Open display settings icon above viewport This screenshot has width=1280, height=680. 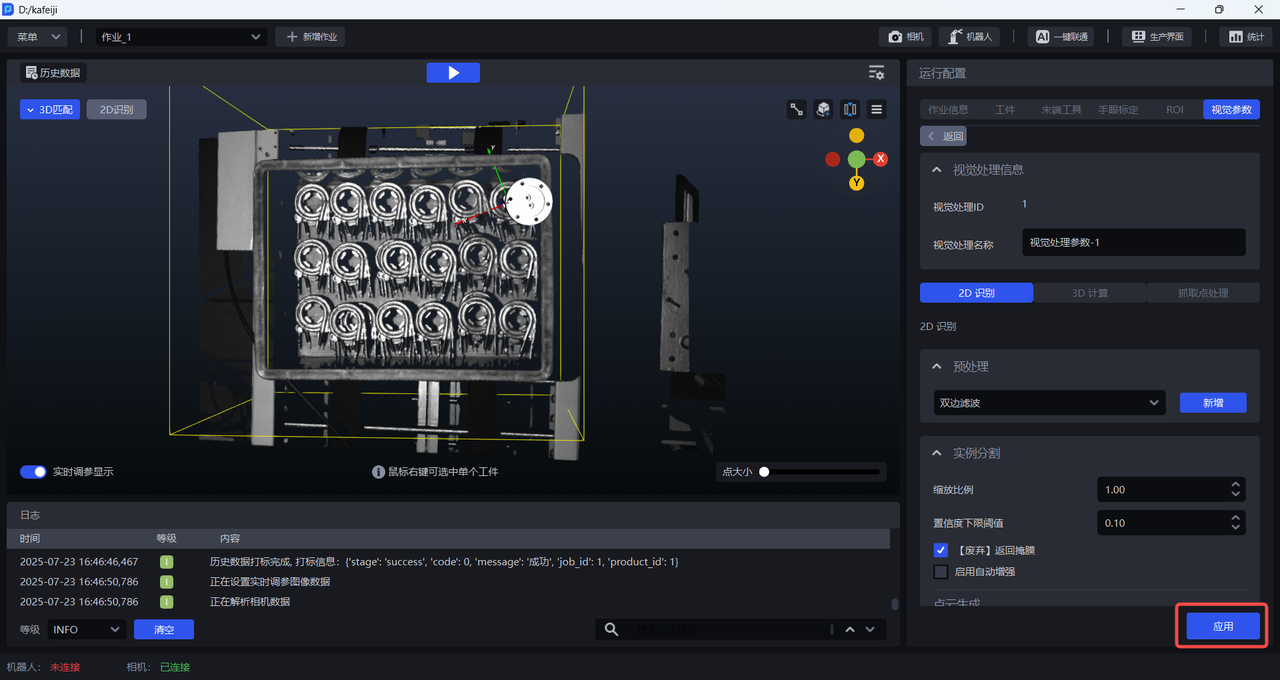pyautogui.click(x=876, y=73)
